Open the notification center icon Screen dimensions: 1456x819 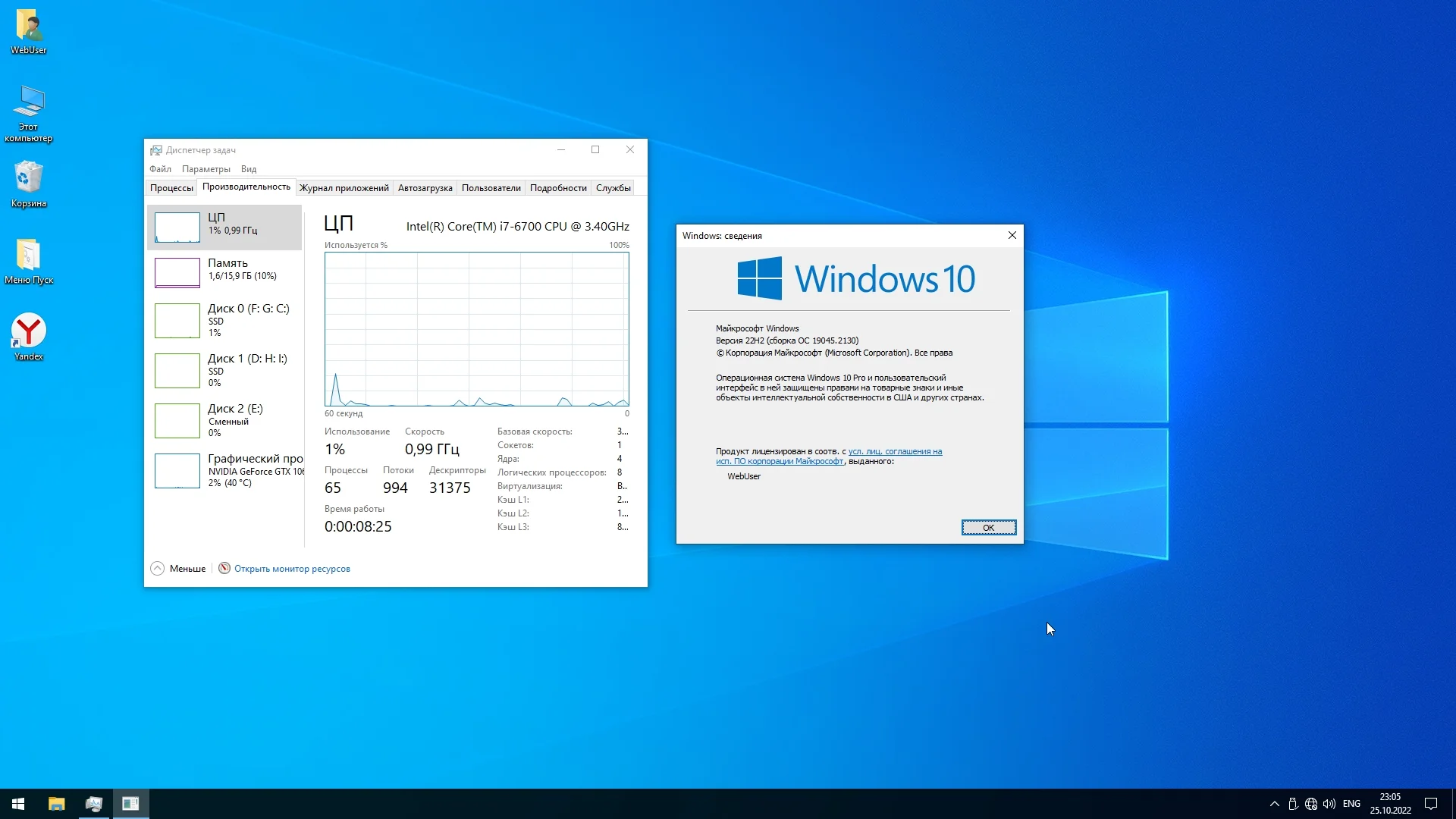click(1431, 804)
